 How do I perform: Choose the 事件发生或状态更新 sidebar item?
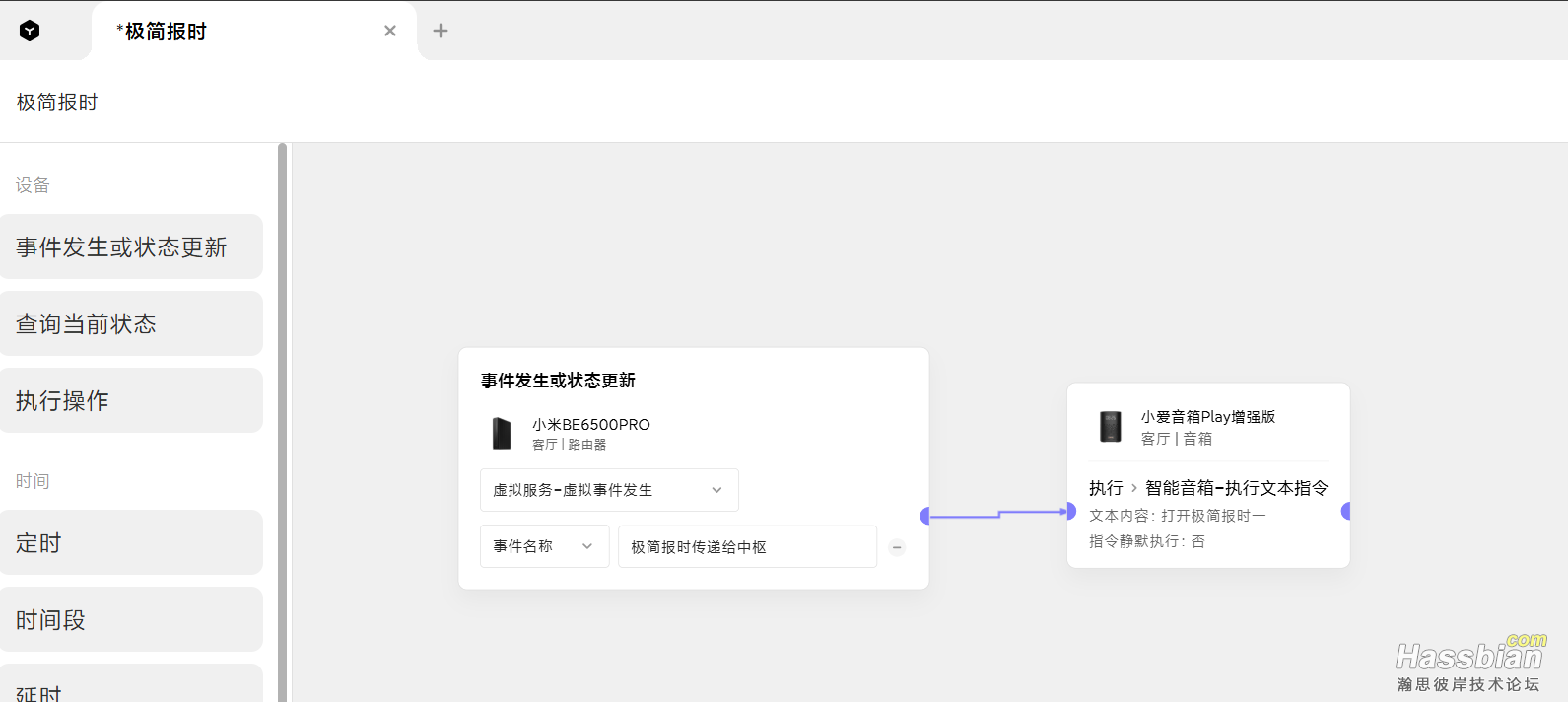[x=132, y=246]
